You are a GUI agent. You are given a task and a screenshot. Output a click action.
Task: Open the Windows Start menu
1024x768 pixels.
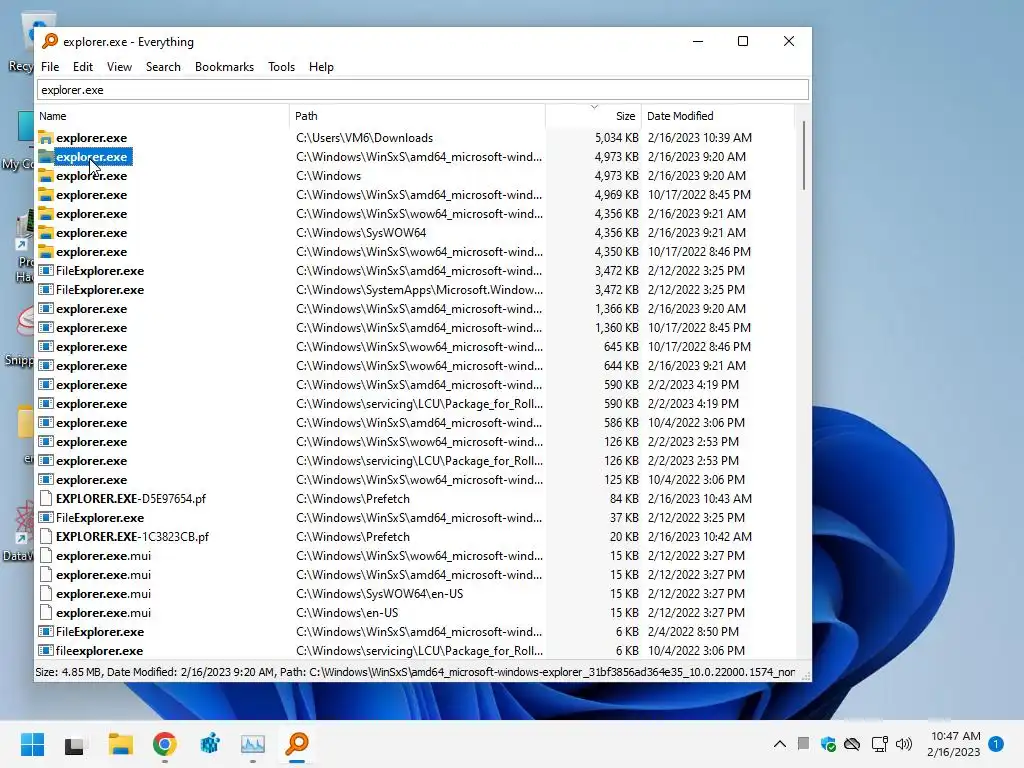coord(32,744)
